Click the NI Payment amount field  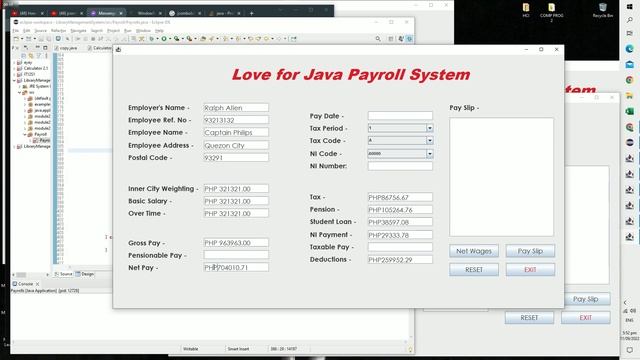(x=400, y=235)
